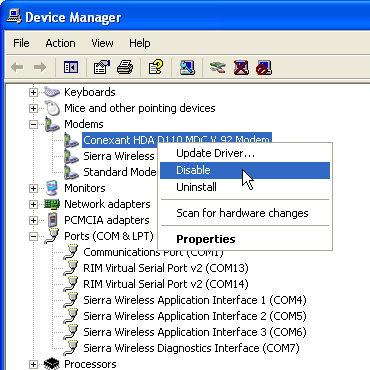Collapse the Modems category
The image size is (370, 370).
point(33,124)
